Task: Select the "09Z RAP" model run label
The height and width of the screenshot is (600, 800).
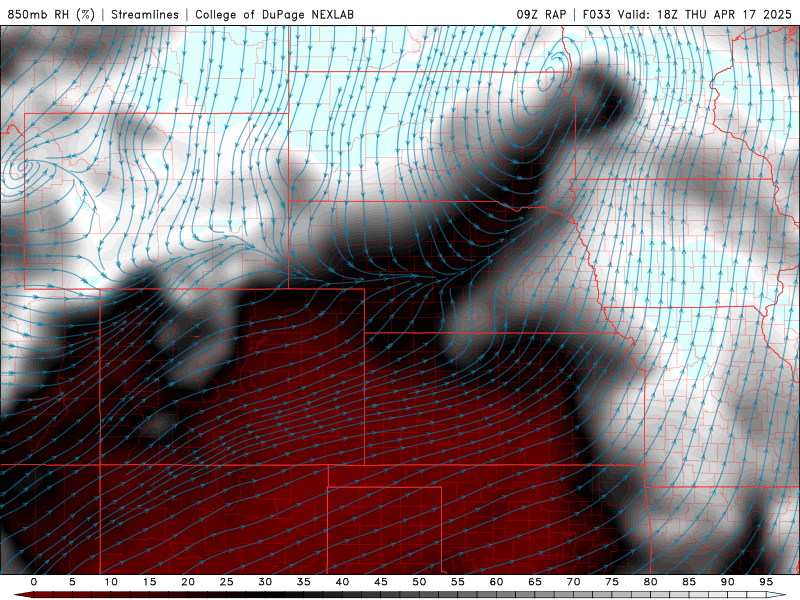Action: coord(541,14)
